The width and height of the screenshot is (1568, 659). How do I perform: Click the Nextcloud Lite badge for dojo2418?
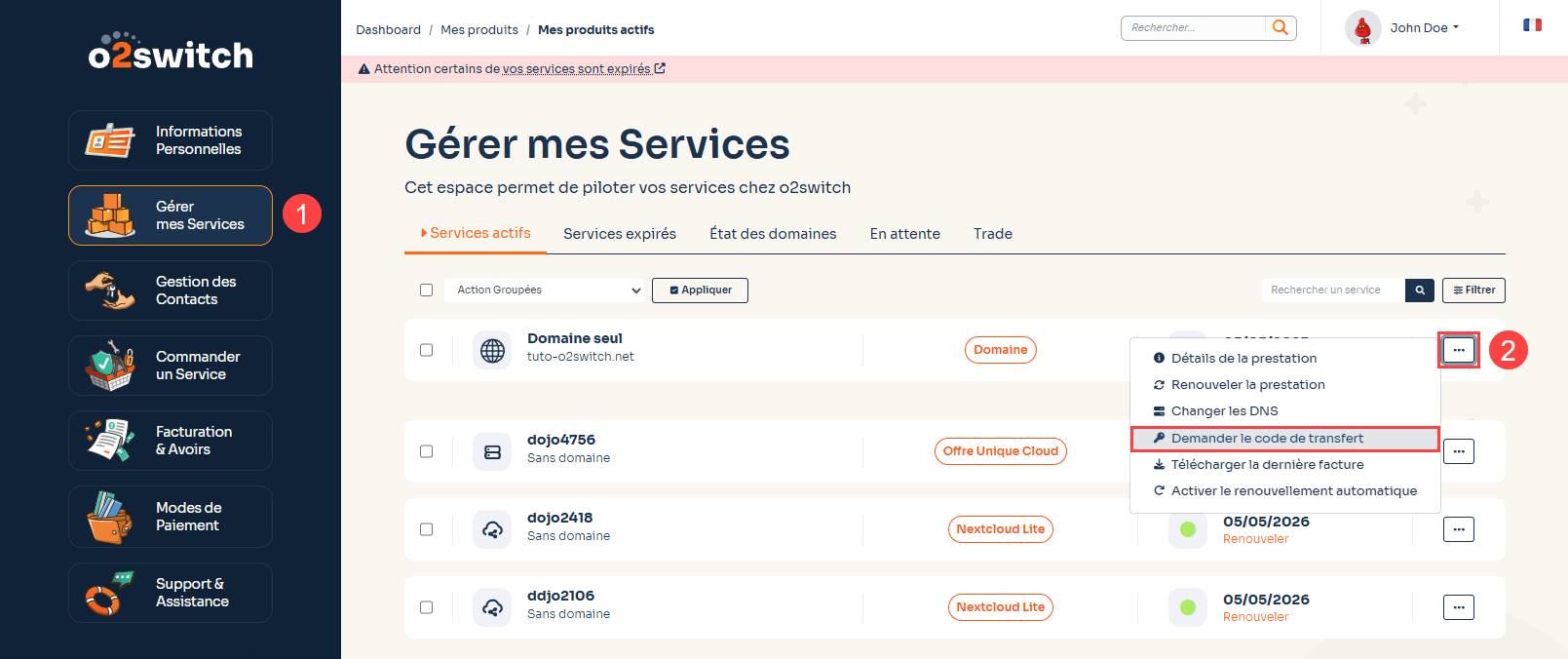click(x=1001, y=529)
